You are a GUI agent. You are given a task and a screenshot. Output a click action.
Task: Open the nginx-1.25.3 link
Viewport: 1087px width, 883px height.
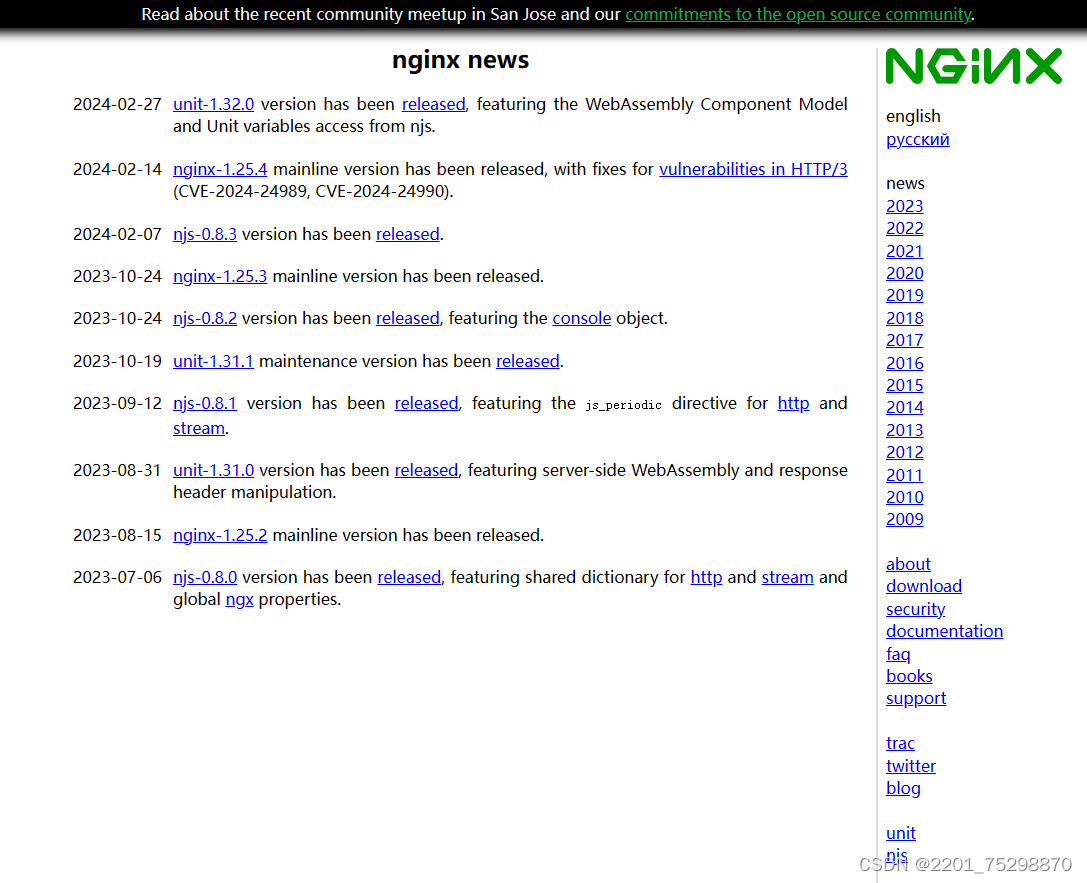point(220,276)
